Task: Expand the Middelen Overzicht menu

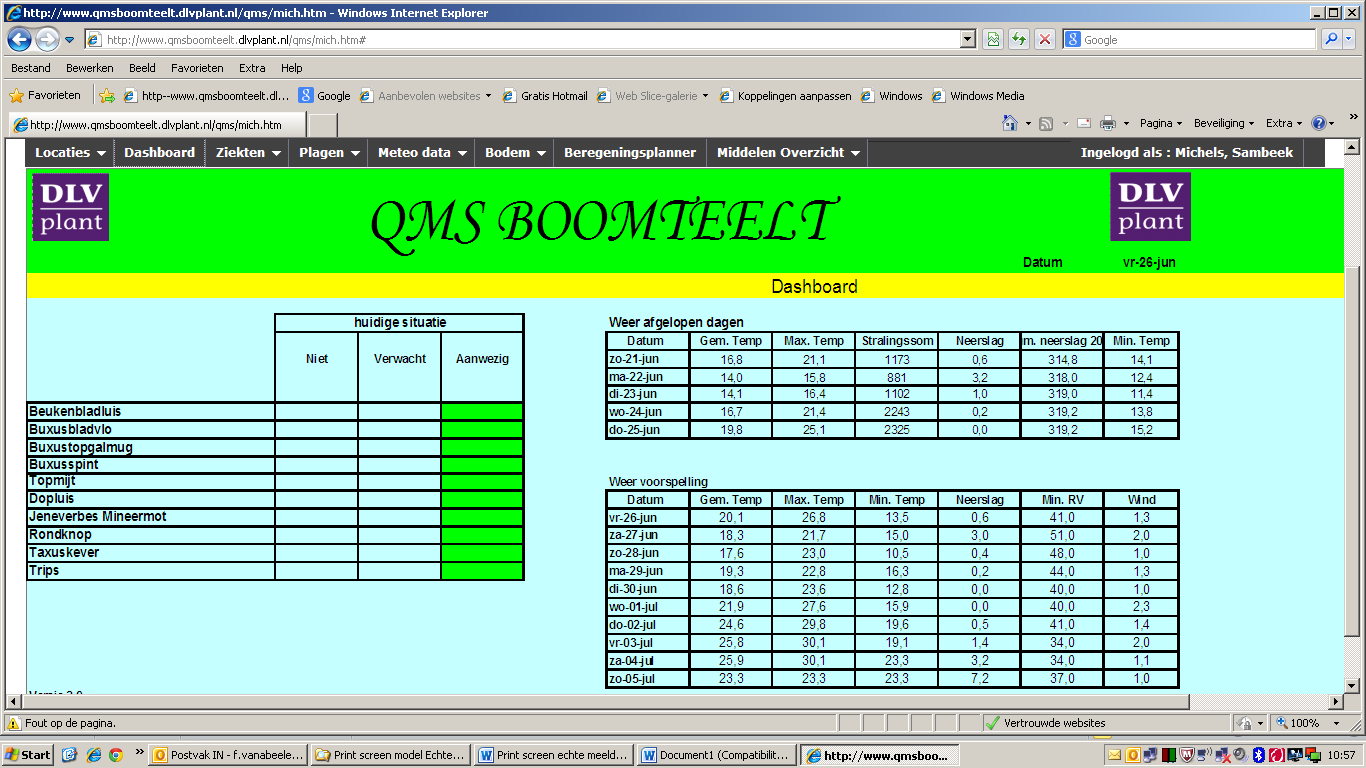Action: (x=788, y=153)
